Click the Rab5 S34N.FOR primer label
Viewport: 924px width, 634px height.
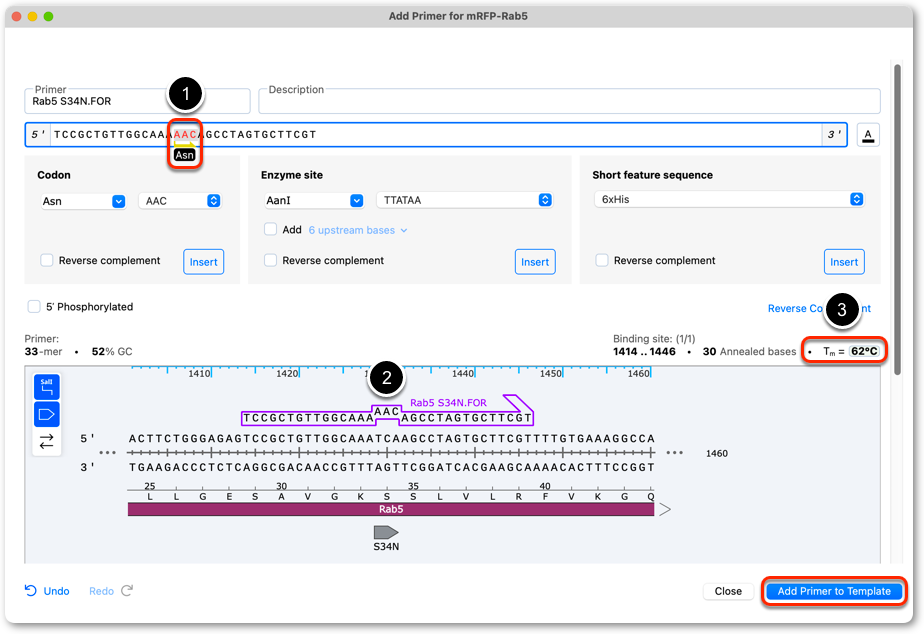tap(448, 403)
